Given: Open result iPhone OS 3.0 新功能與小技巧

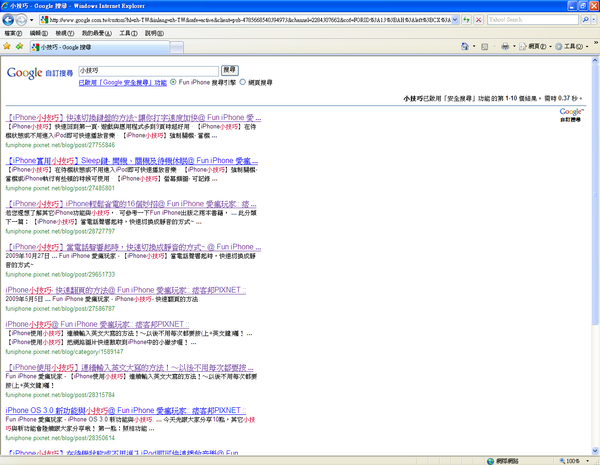Looking at the screenshot, I should (126, 410).
